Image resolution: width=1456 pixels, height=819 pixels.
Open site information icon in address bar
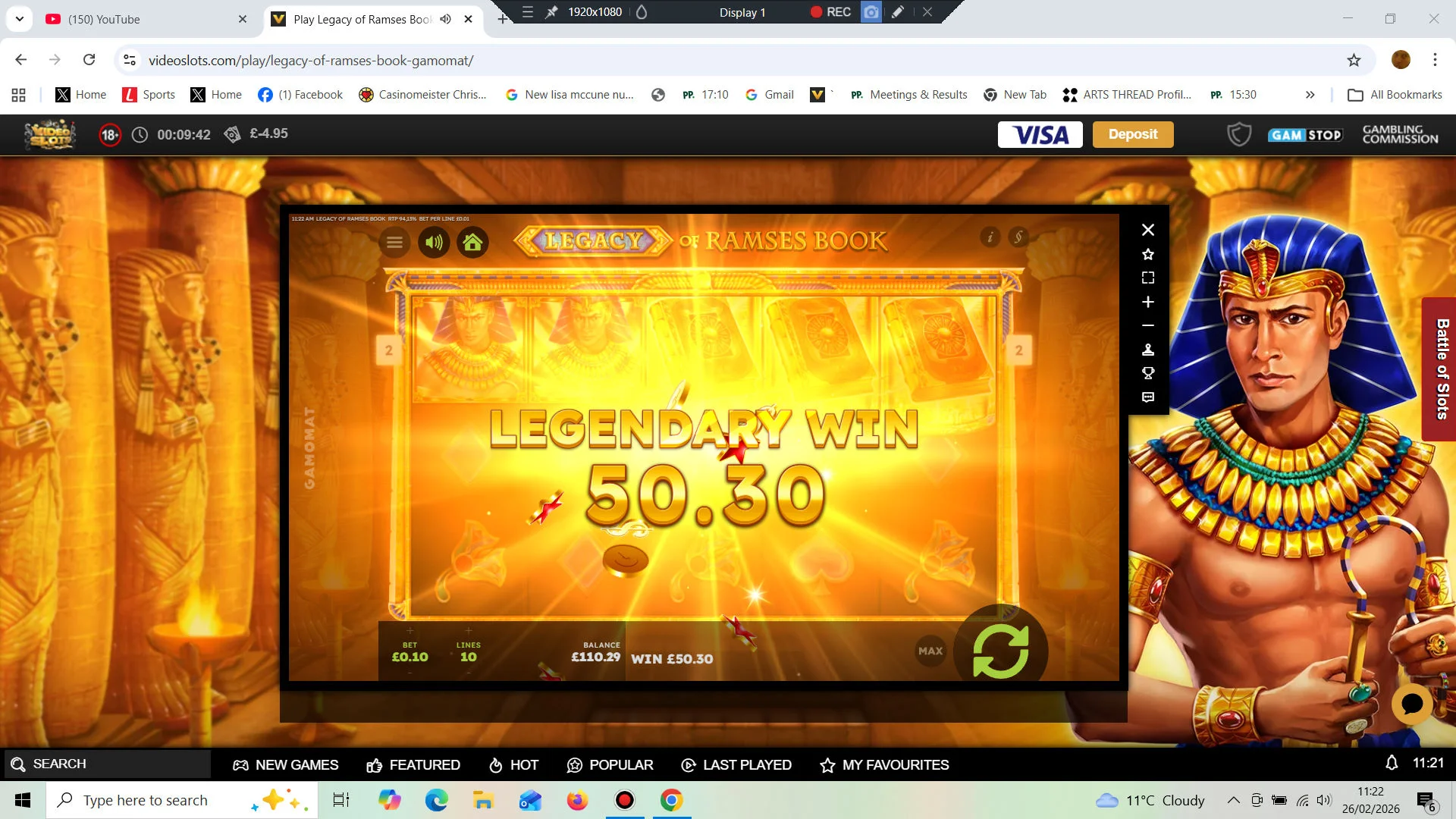[130, 60]
